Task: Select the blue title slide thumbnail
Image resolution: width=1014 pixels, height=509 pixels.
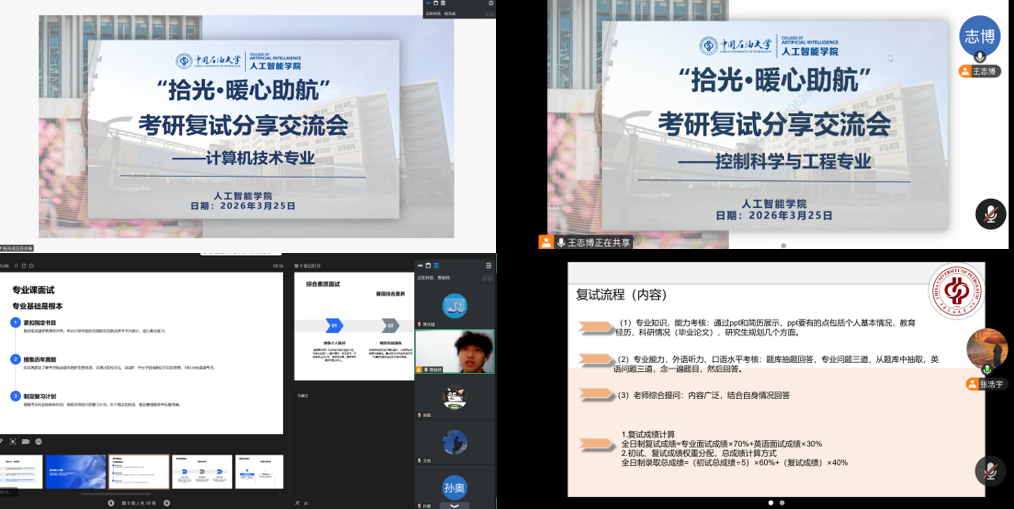Action: (x=76, y=471)
